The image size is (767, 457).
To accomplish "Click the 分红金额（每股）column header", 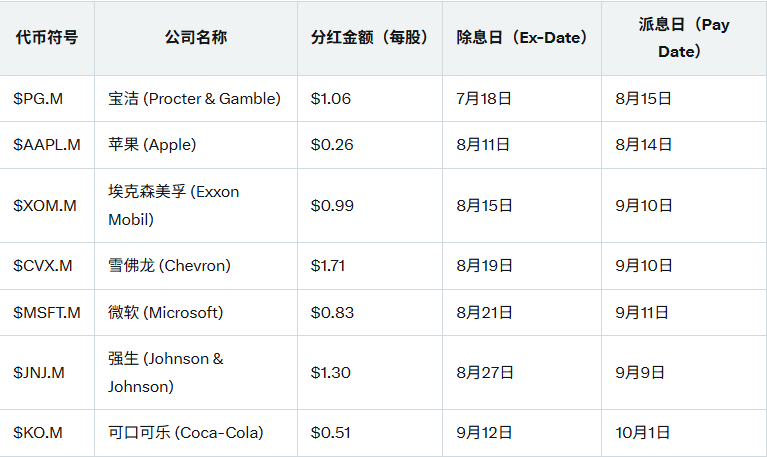I will coord(370,38).
